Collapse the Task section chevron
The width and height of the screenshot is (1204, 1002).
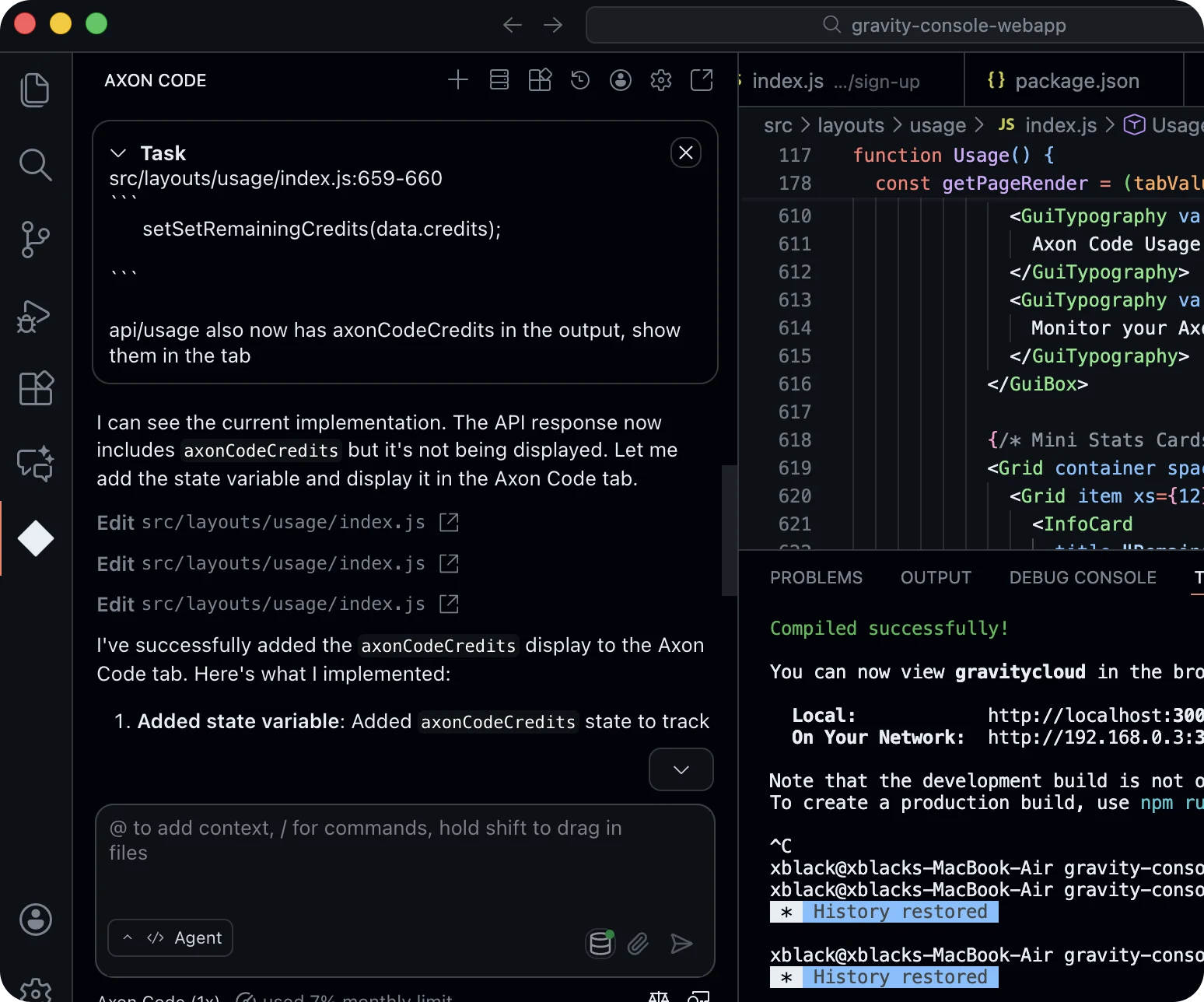click(x=118, y=153)
